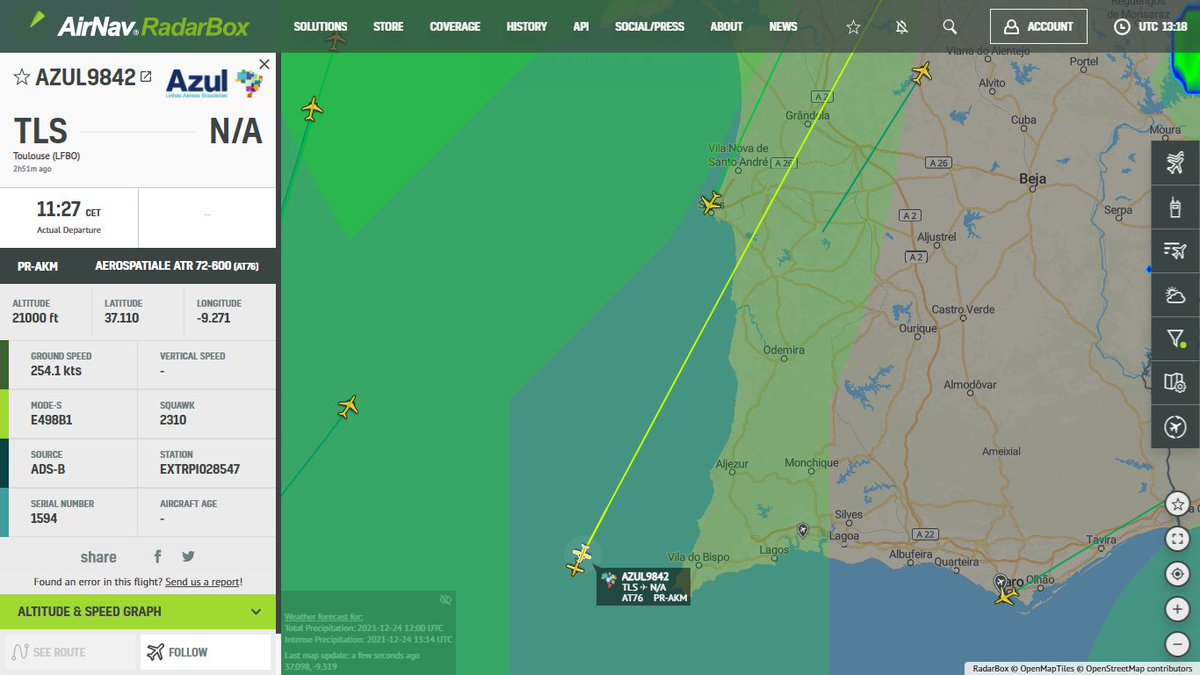Star flight AZUL9842 as favorite
This screenshot has width=1200, height=675.
[x=22, y=78]
